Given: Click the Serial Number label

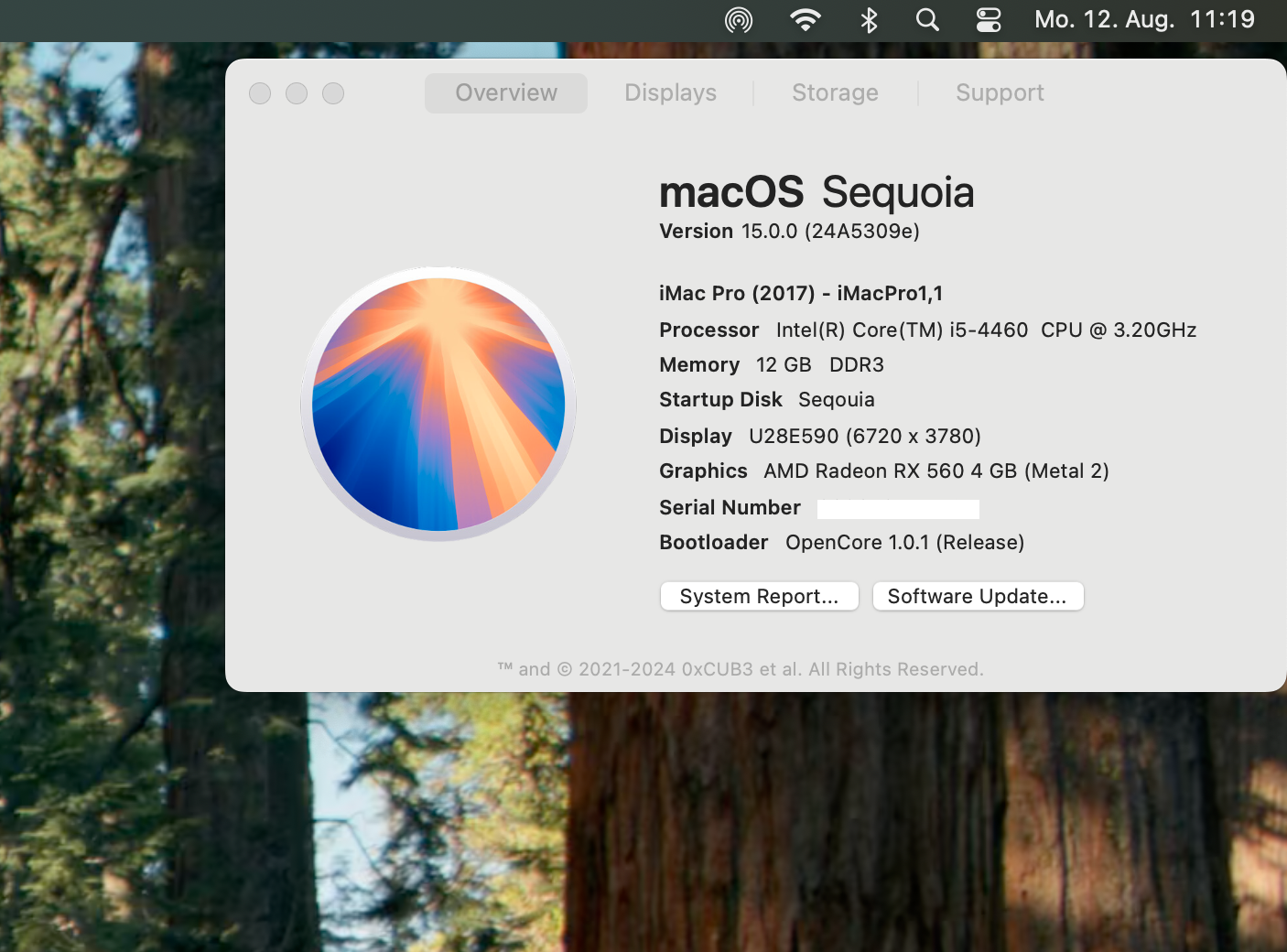Looking at the screenshot, I should 730,508.
